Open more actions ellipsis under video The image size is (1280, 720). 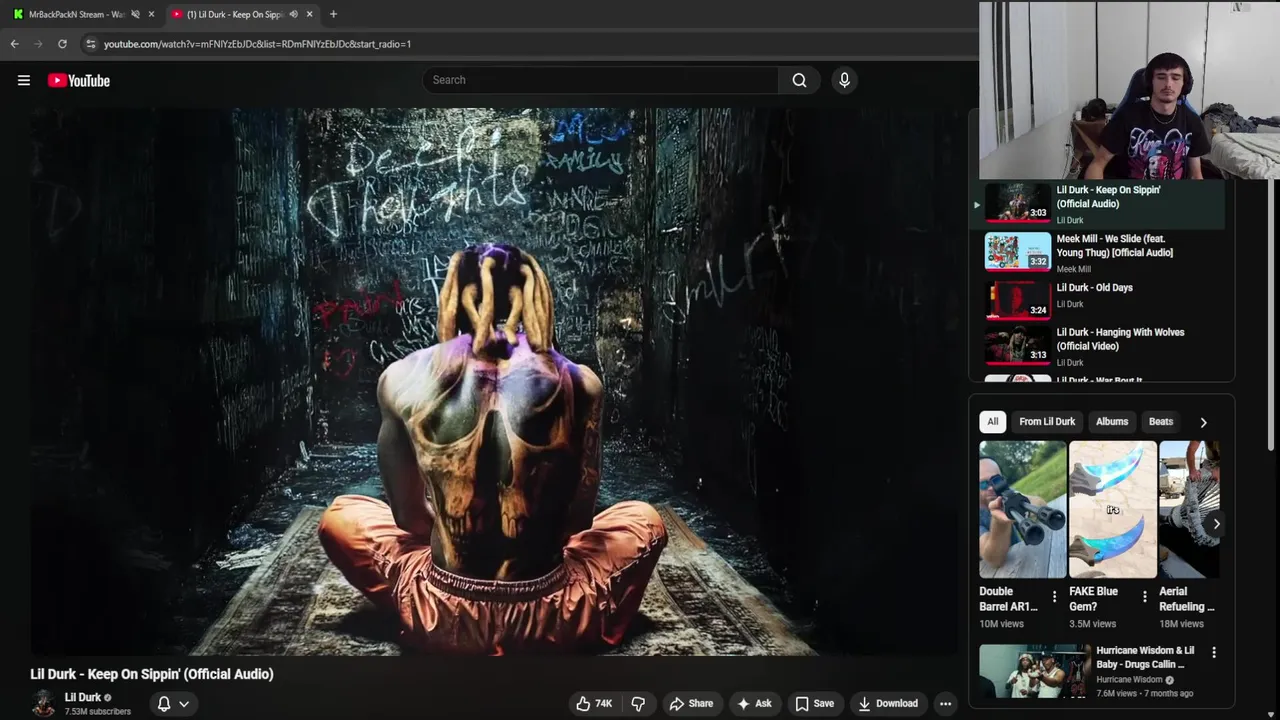pyautogui.click(x=945, y=703)
